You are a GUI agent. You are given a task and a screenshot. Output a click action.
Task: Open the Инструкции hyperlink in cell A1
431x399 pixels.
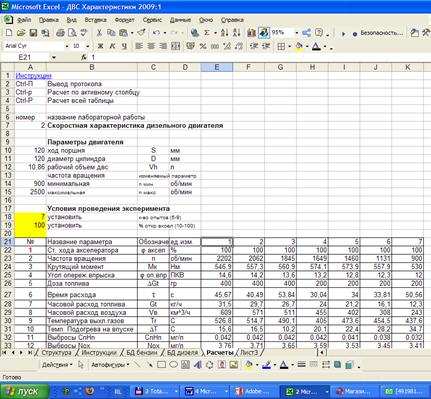(33, 76)
